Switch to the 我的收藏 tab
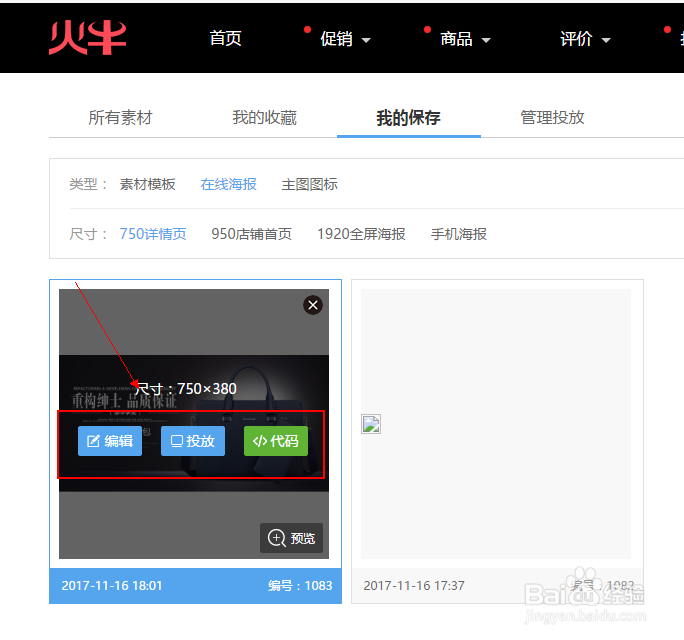This screenshot has height=640, width=684. (x=264, y=118)
